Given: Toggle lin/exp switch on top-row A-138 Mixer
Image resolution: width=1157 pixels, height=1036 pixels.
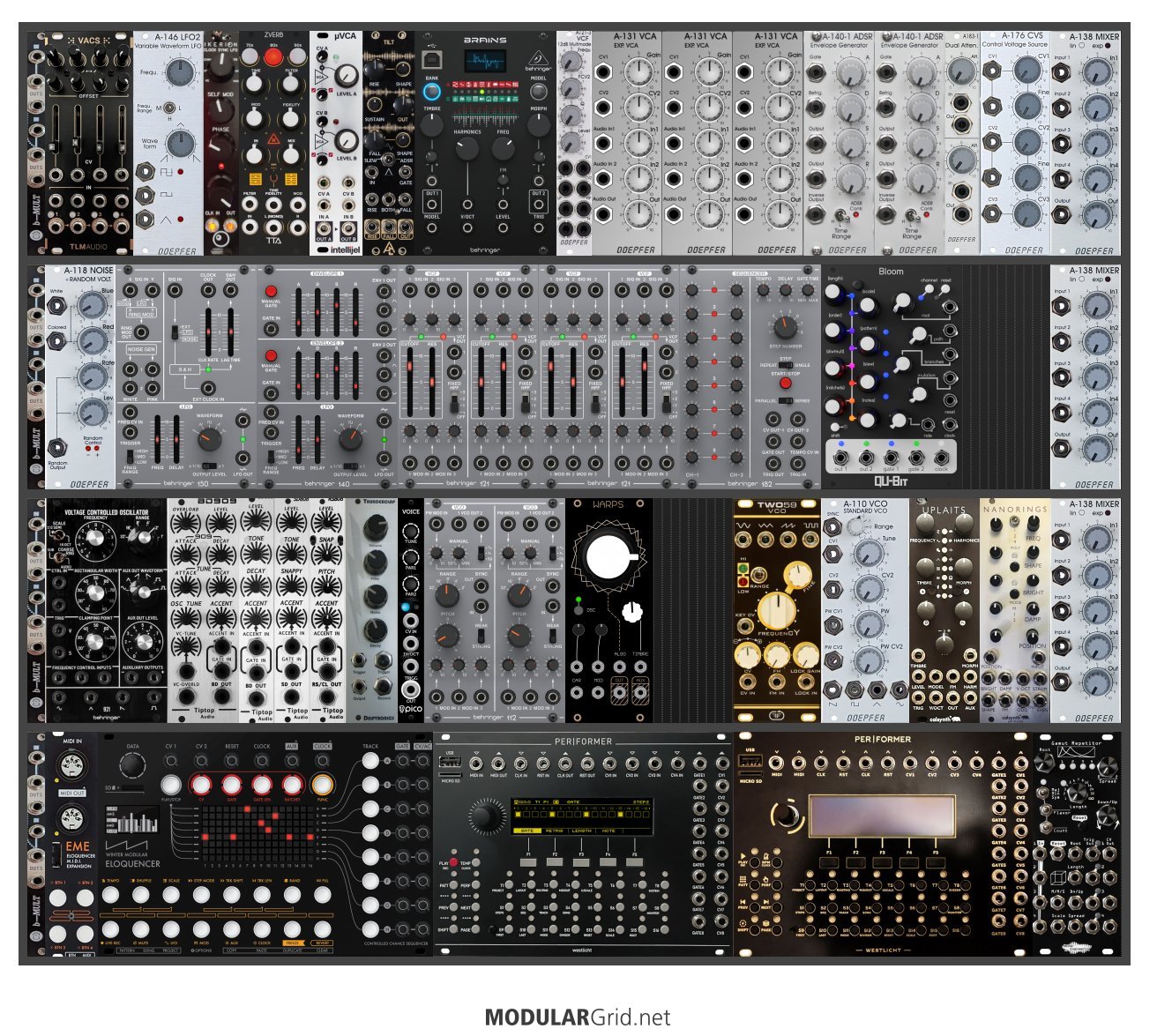Looking at the screenshot, I should pyautogui.click(x=1088, y=46).
